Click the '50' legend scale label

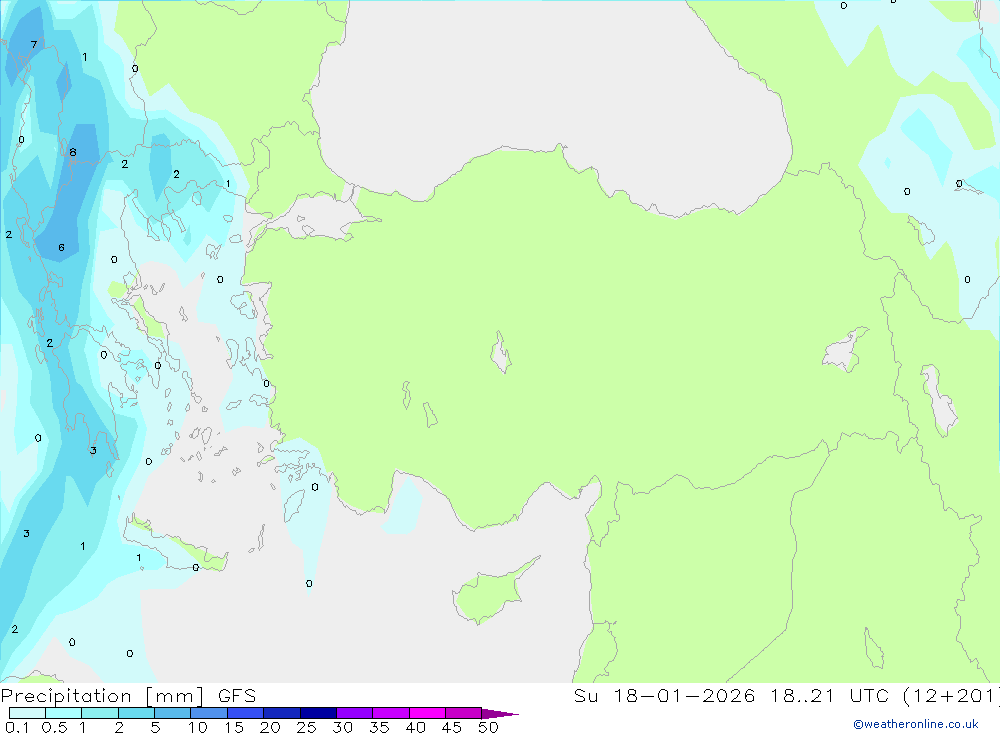pos(488,727)
